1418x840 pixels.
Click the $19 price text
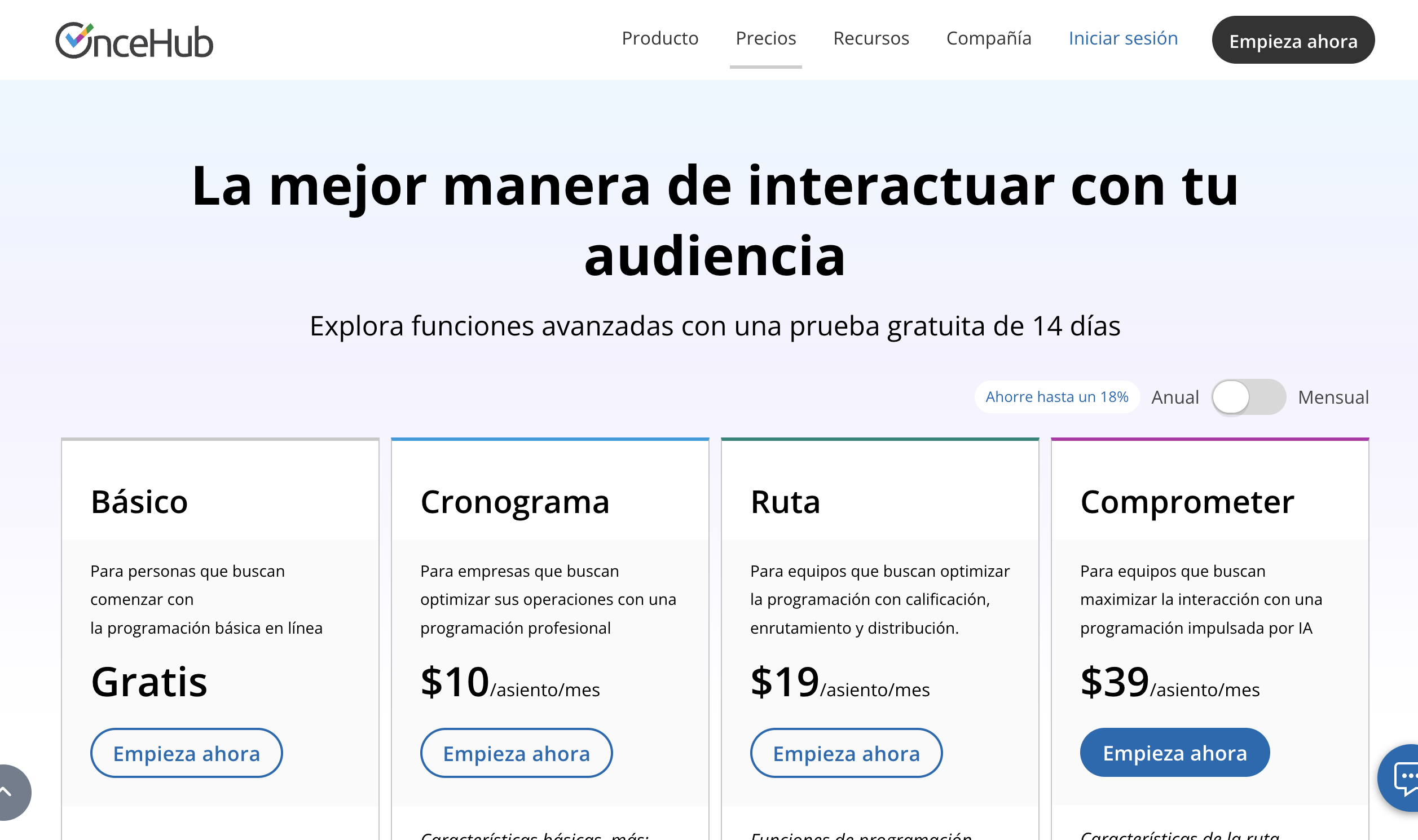785,682
